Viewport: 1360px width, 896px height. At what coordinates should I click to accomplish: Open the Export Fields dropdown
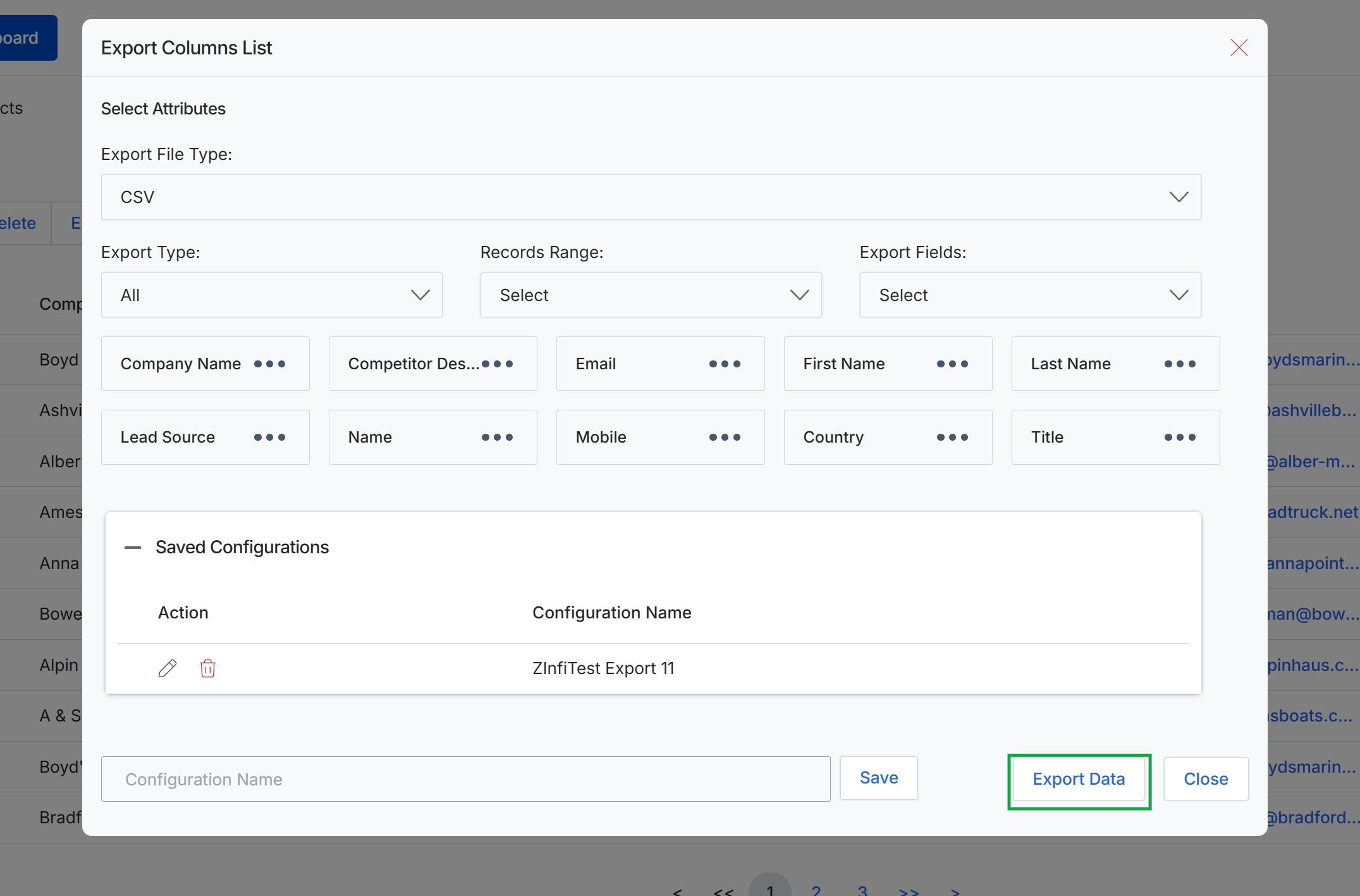[x=1030, y=295]
